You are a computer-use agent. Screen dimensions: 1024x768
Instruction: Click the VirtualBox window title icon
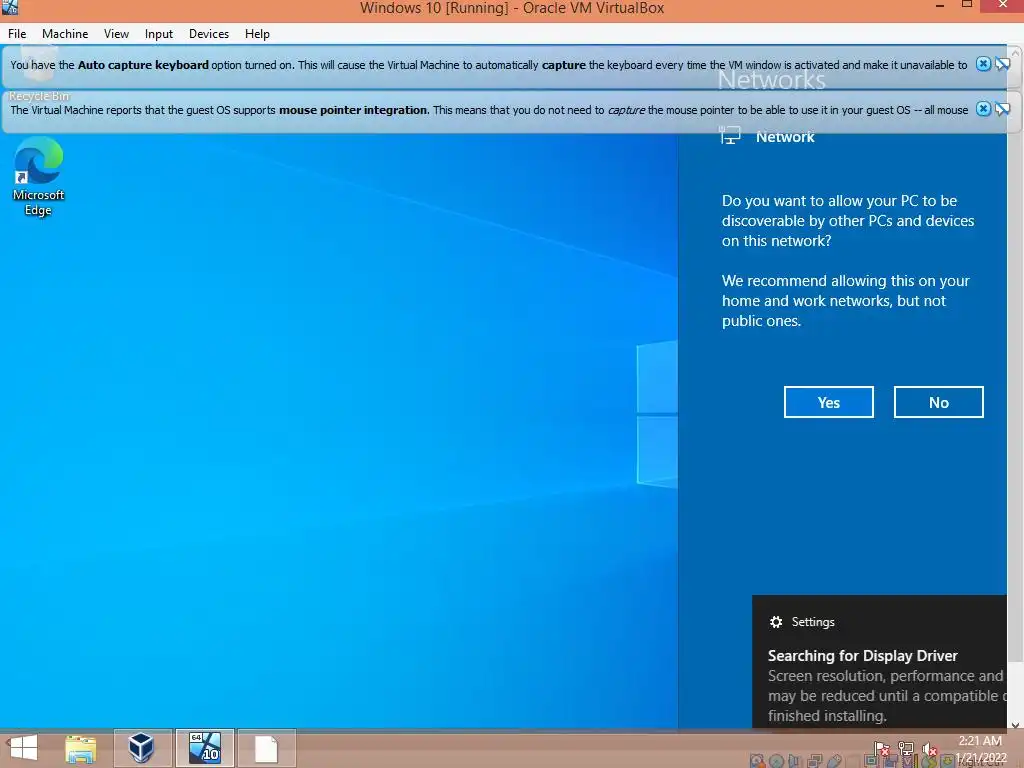(10, 7)
